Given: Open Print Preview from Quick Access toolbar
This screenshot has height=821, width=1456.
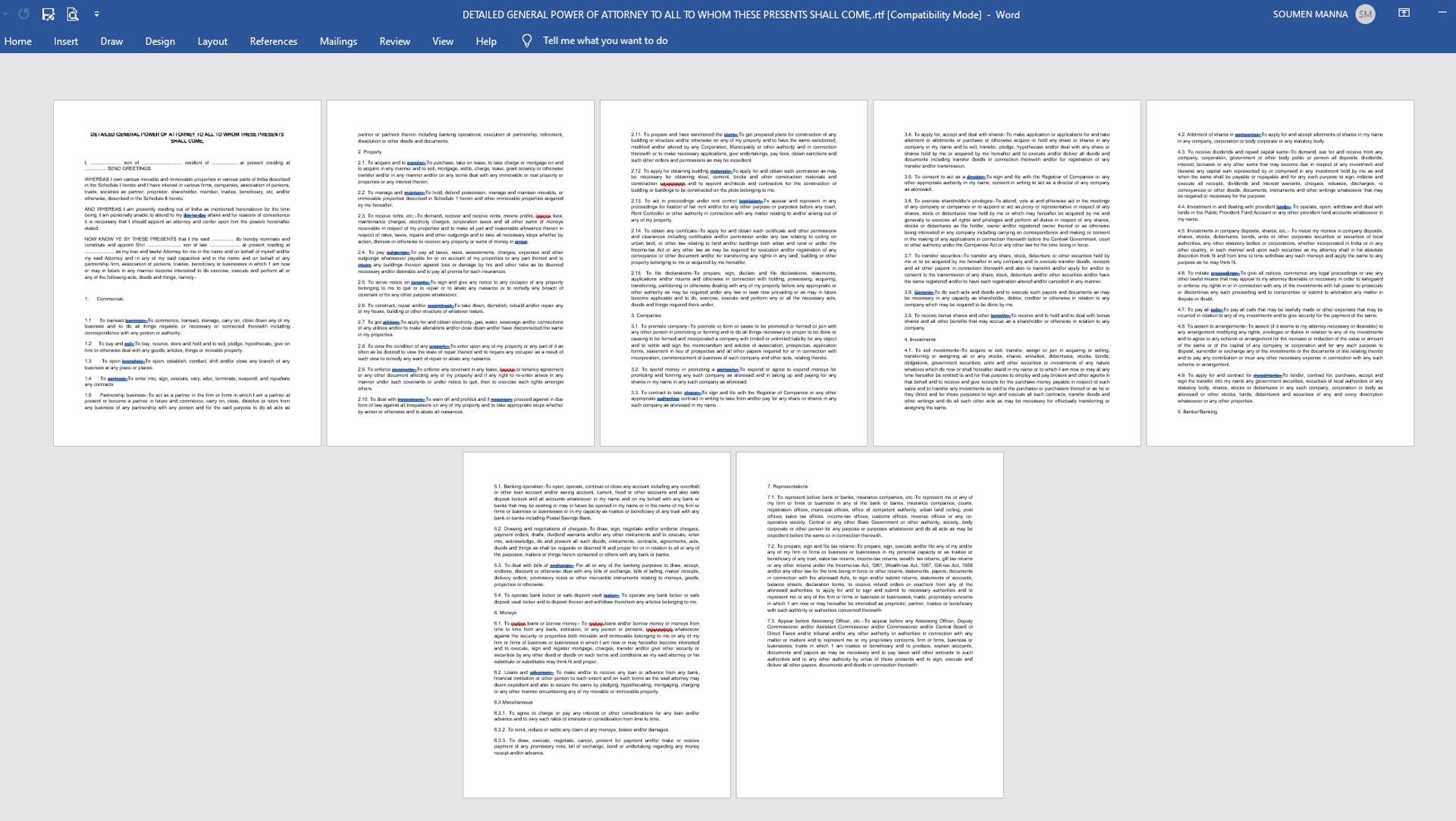Looking at the screenshot, I should 73,14.
